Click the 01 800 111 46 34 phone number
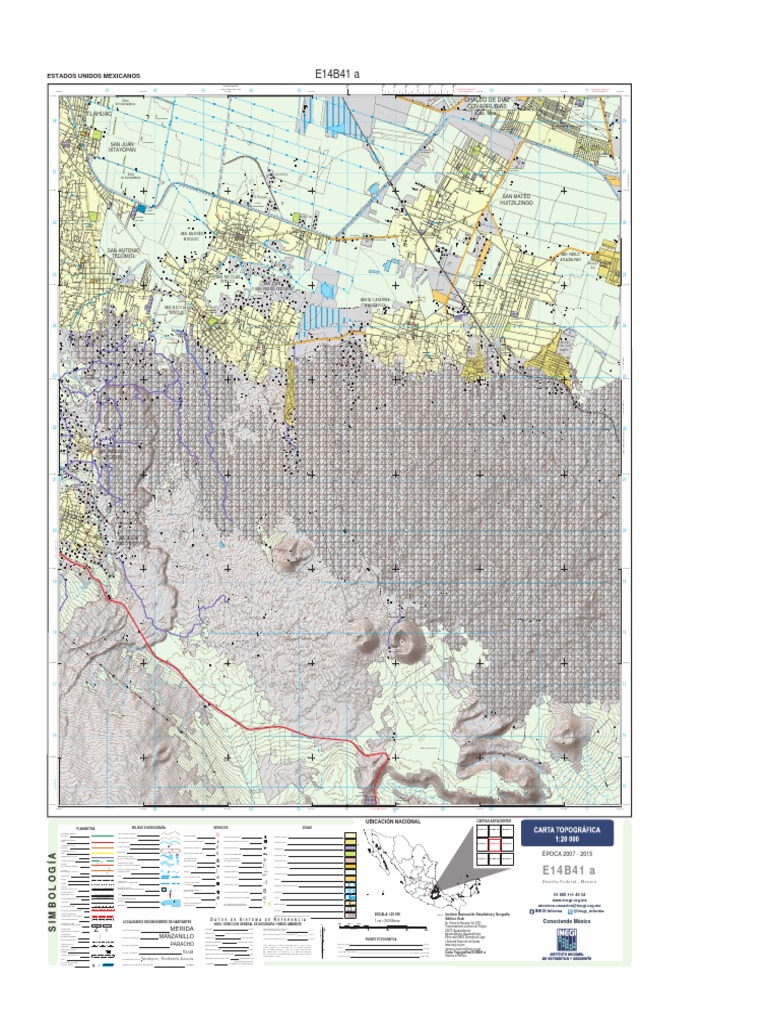This screenshot has height=1024, width=768. [x=569, y=894]
